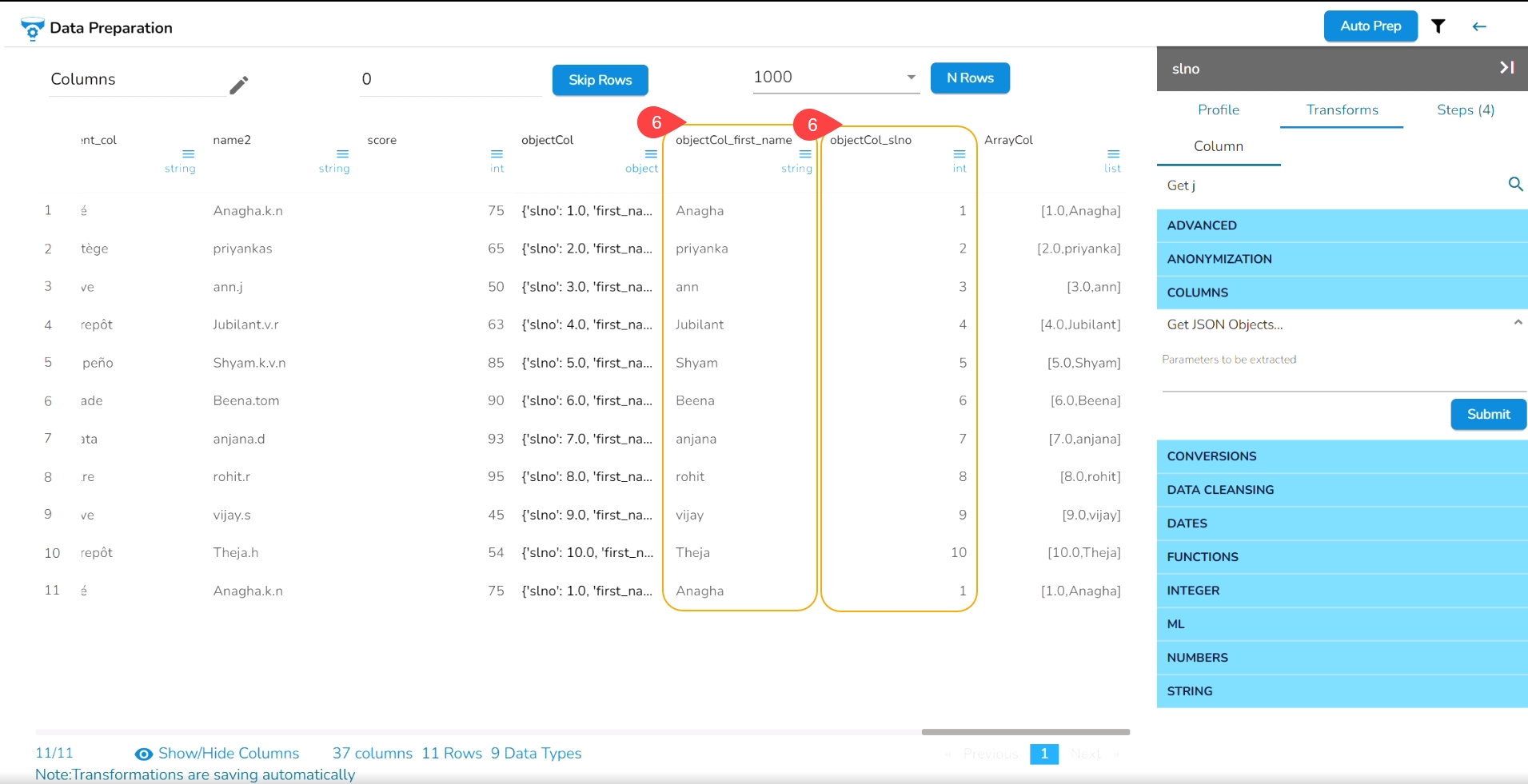Focus the skip rows number field
The width and height of the screenshot is (1528, 784).
tap(451, 79)
